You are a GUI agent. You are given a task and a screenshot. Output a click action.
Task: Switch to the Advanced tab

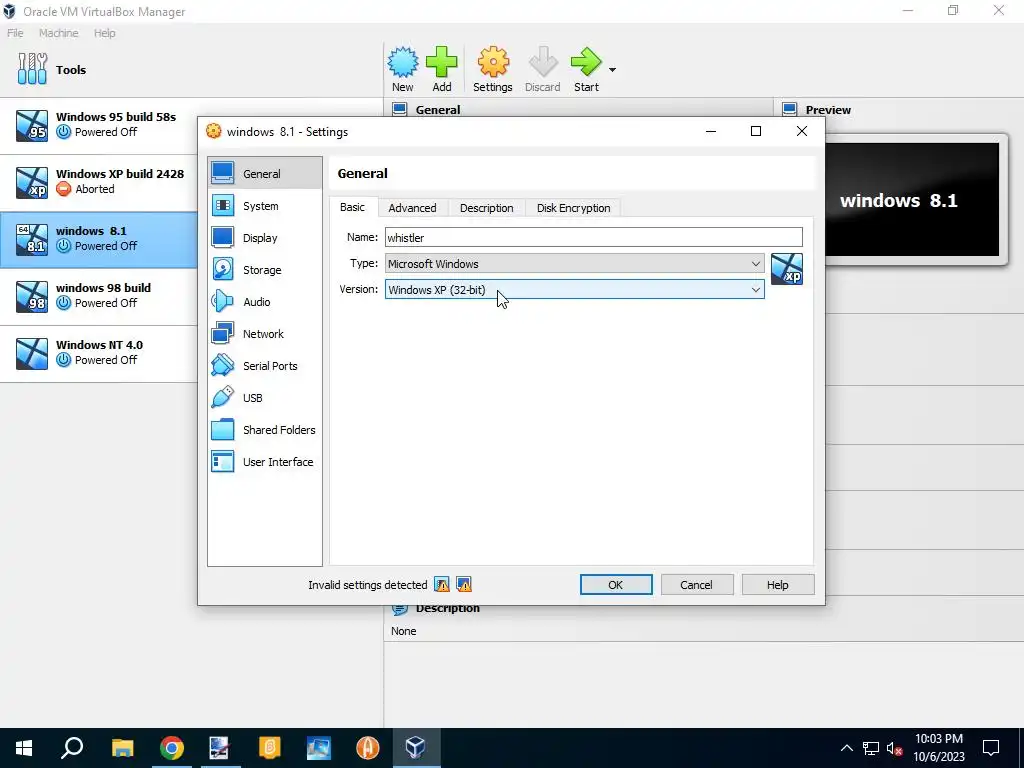pos(412,208)
